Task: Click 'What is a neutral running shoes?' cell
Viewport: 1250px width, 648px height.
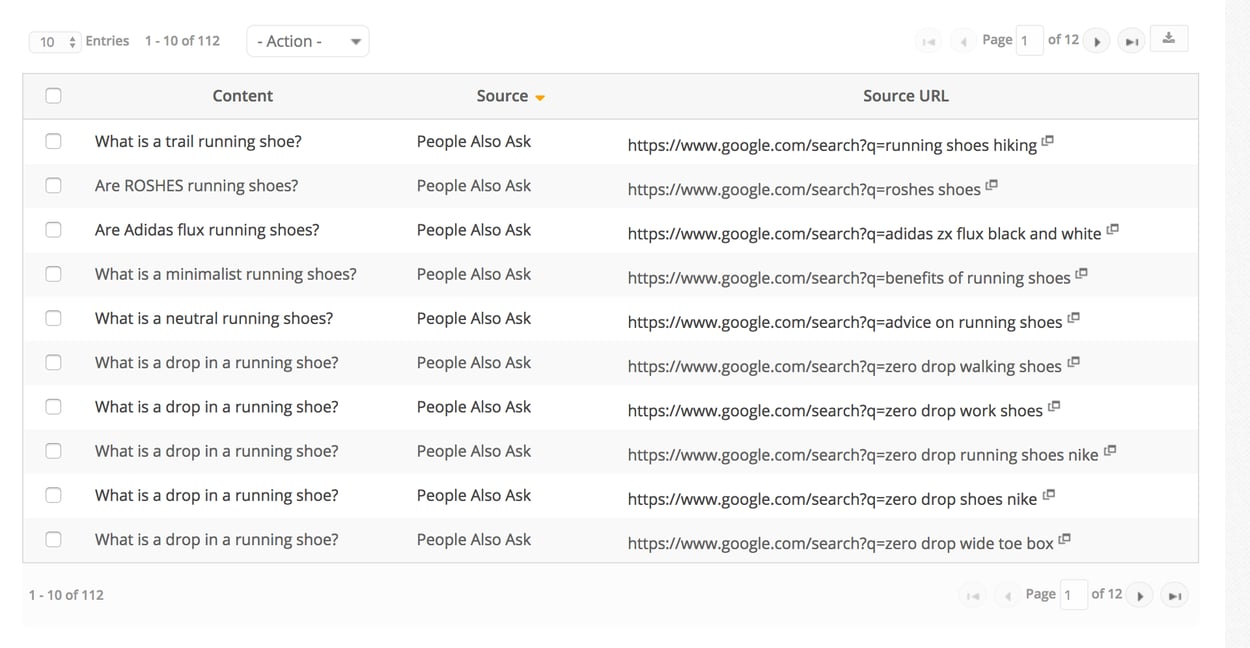Action: click(214, 318)
